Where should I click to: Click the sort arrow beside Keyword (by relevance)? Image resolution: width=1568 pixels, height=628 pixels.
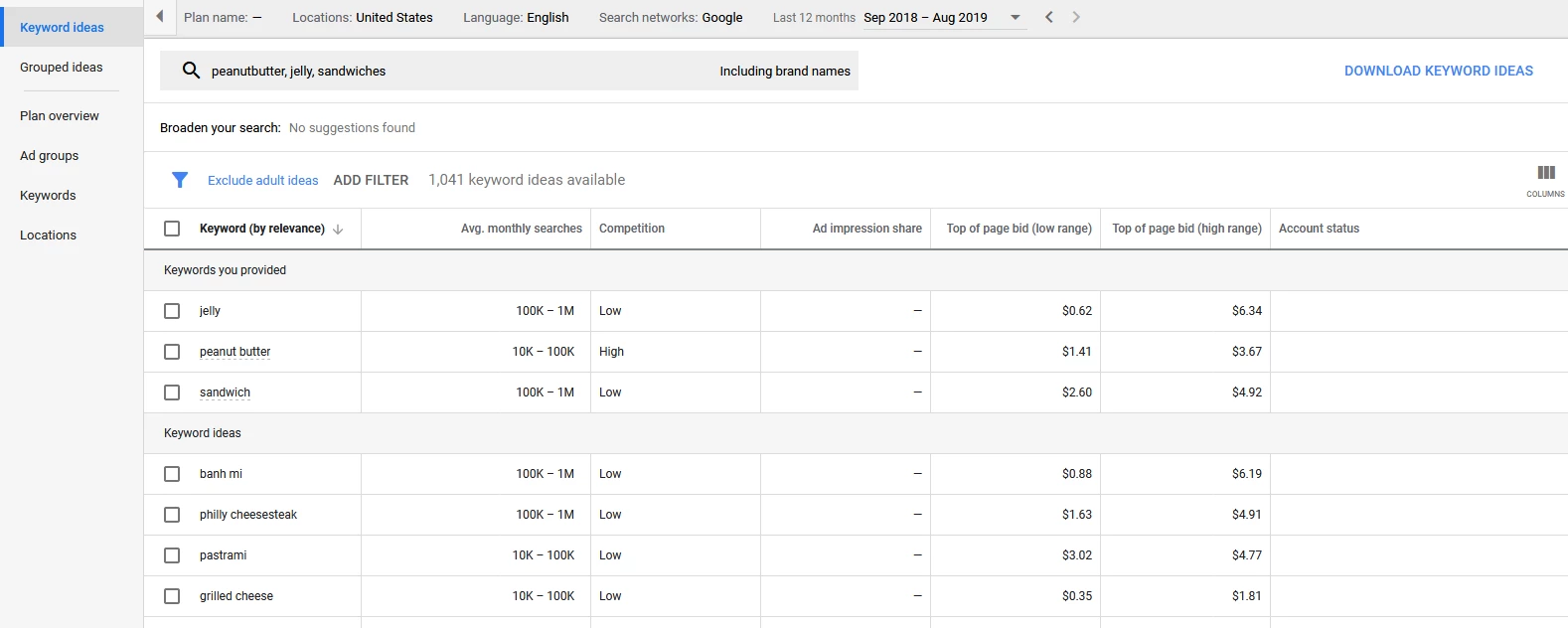(x=338, y=230)
